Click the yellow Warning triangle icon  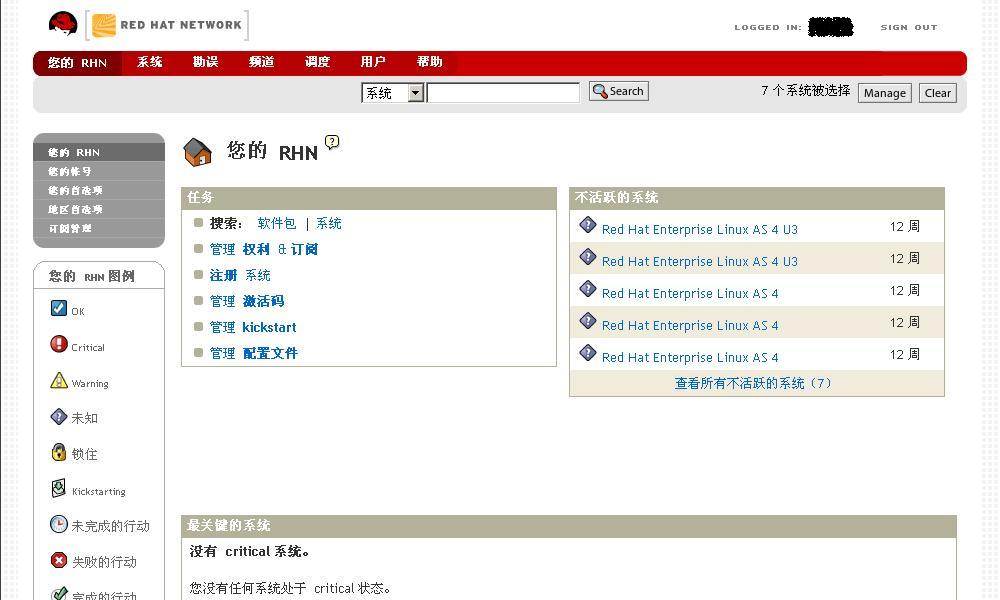point(59,381)
